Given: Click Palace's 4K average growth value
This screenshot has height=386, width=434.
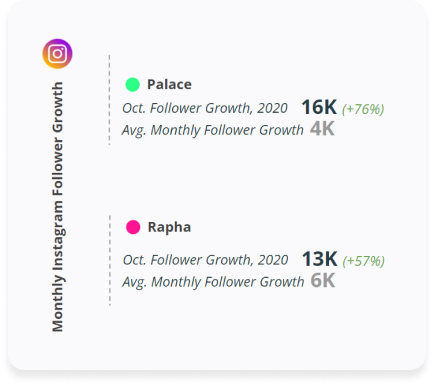Looking at the screenshot, I should coord(322,129).
